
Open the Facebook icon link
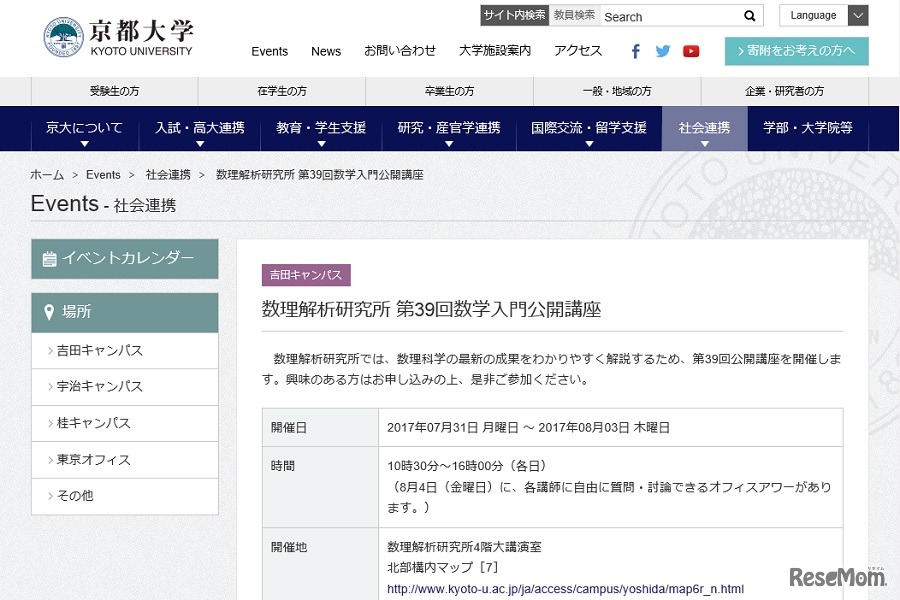[x=635, y=51]
